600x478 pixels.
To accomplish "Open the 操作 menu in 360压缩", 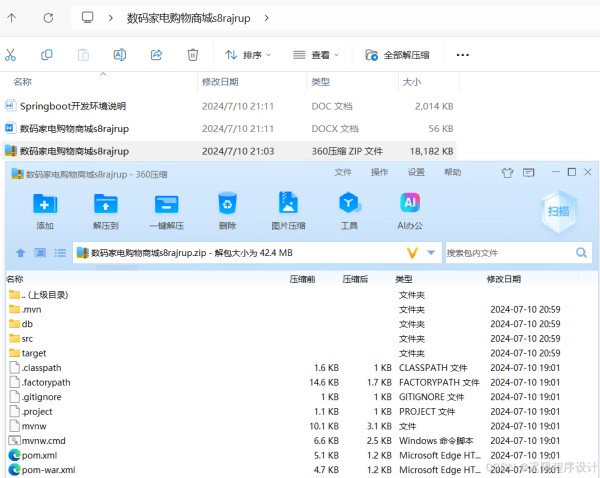I will (x=380, y=172).
